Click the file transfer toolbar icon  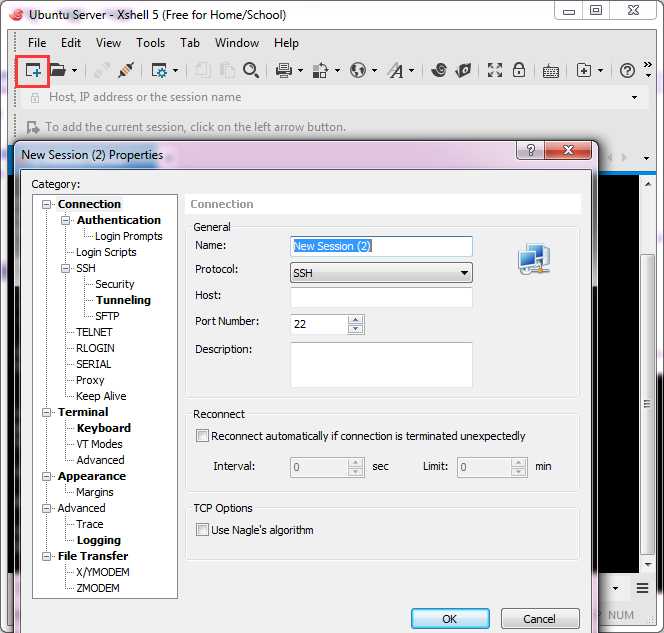tap(320, 70)
